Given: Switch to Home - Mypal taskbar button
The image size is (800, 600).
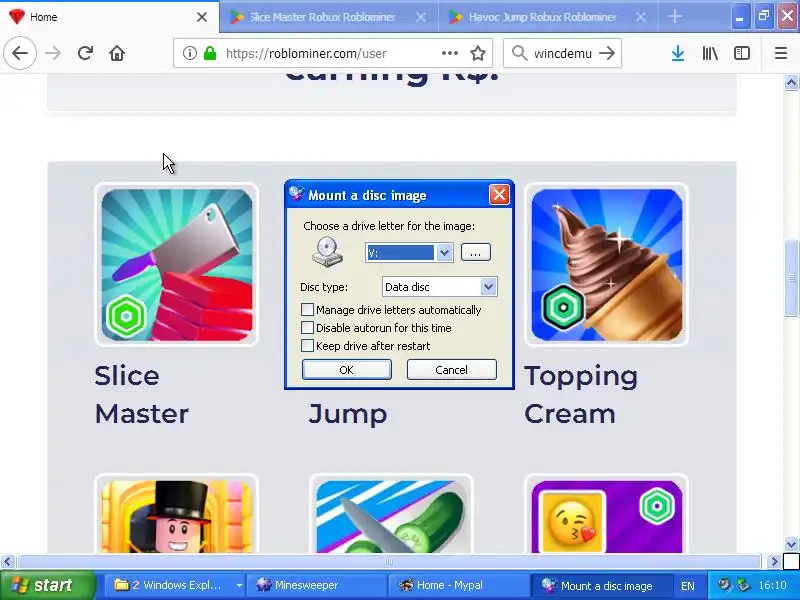Looking at the screenshot, I should pos(458,585).
